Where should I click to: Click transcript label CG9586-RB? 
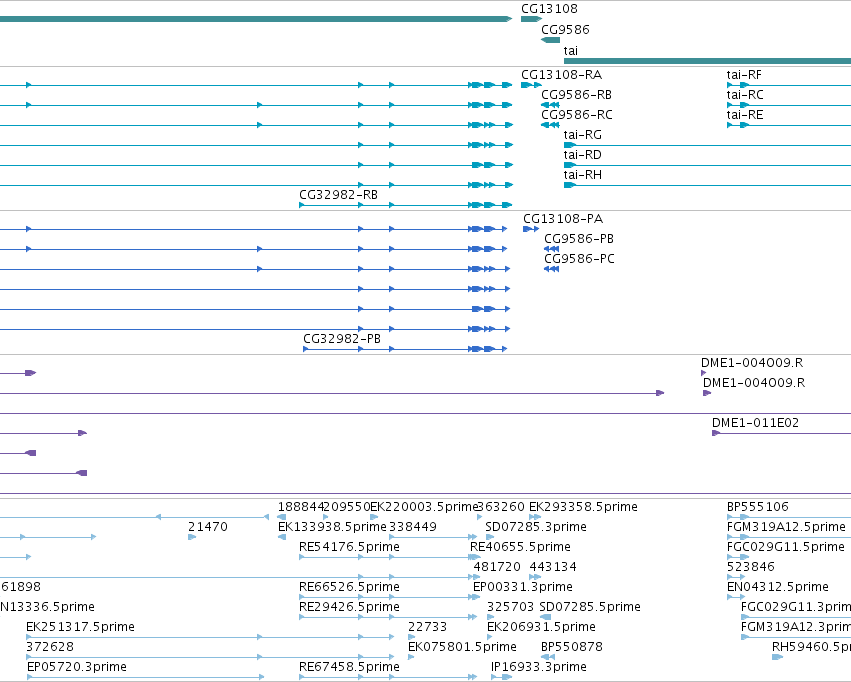tap(576, 95)
